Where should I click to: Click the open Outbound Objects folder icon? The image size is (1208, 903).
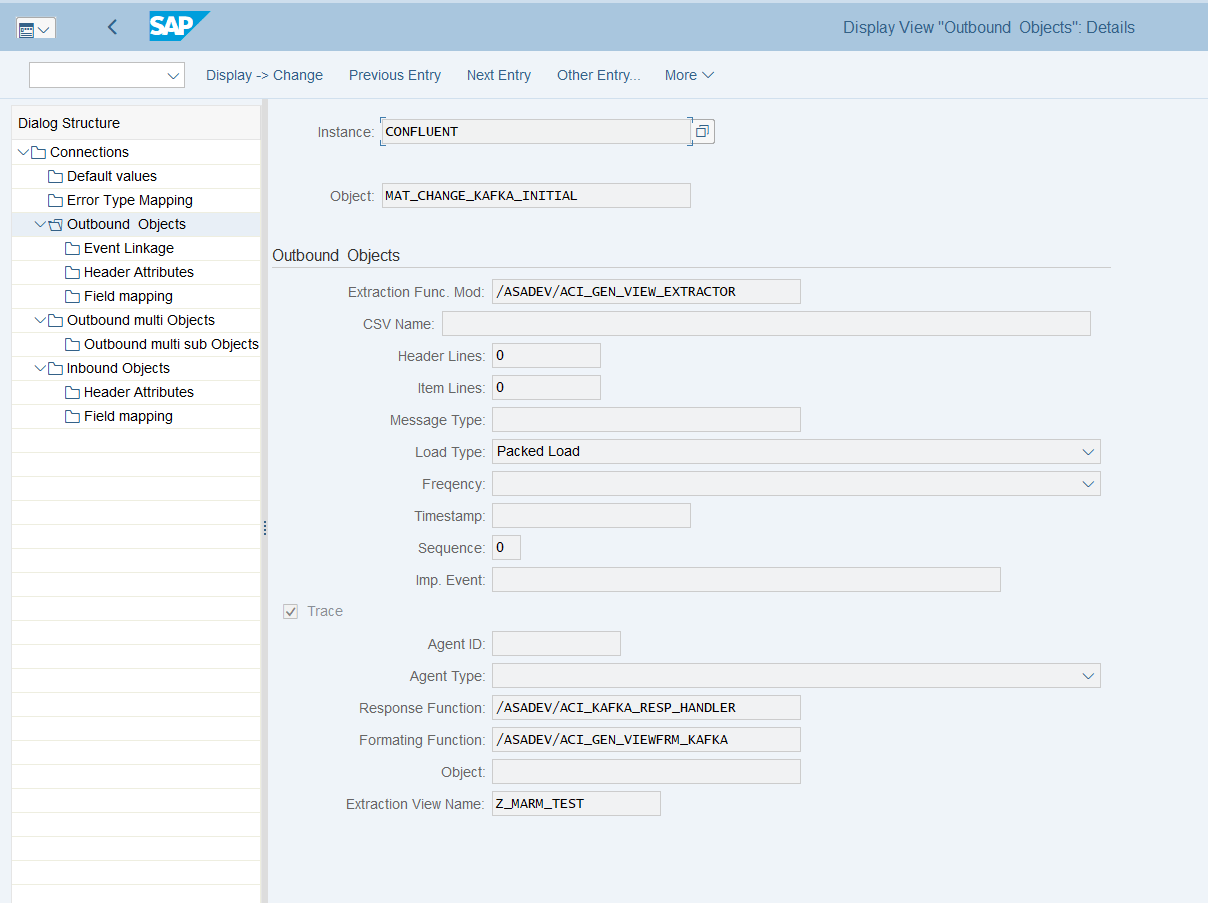coord(56,224)
